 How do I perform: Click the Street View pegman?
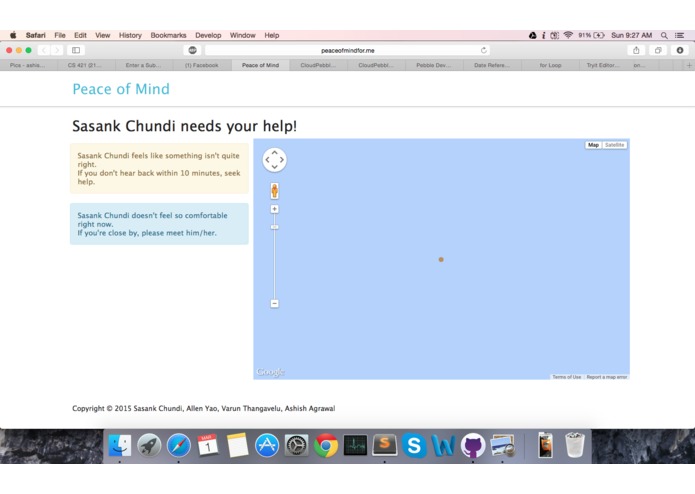[x=274, y=191]
